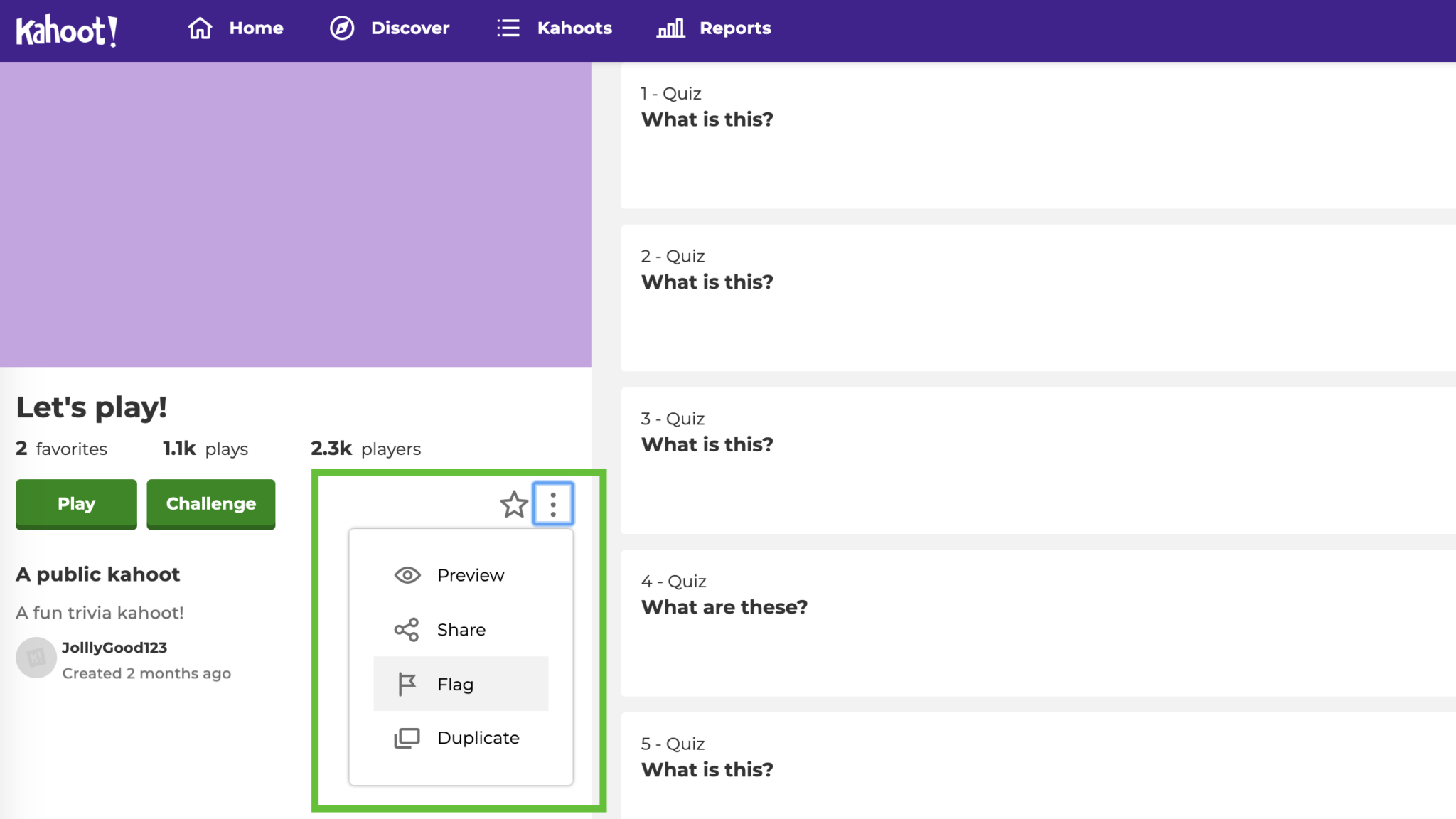Image resolution: width=1456 pixels, height=819 pixels.
Task: Choose Duplicate from the context menu
Action: click(478, 737)
